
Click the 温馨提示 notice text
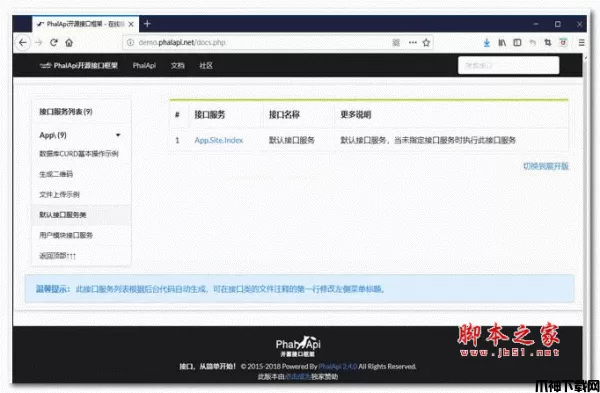(210, 289)
